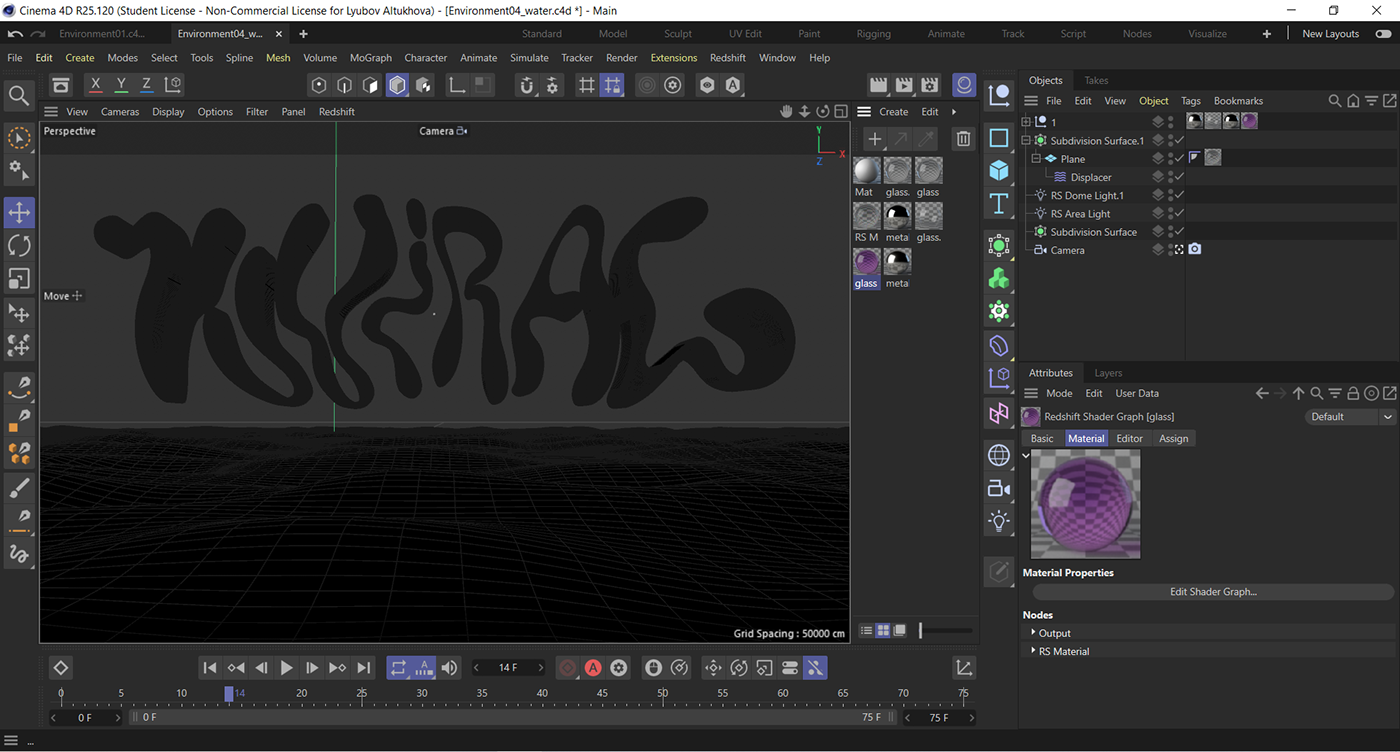Click the Play forward button
1400x752 pixels.
point(286,668)
